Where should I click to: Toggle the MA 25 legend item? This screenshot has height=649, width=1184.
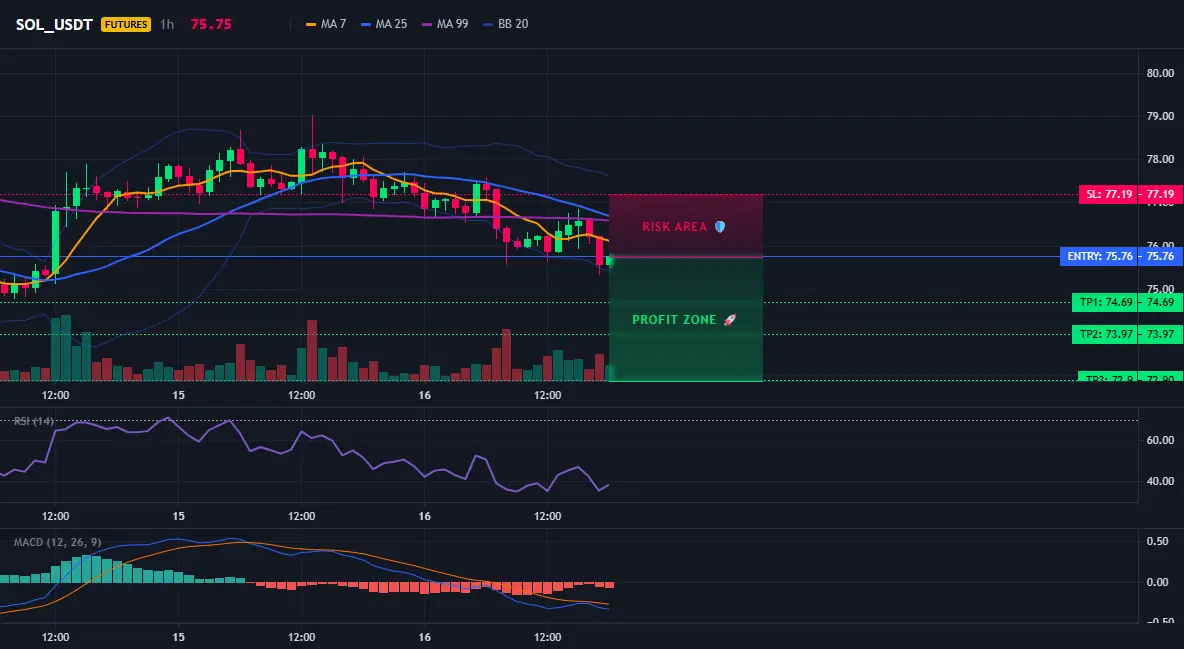pyautogui.click(x=384, y=24)
